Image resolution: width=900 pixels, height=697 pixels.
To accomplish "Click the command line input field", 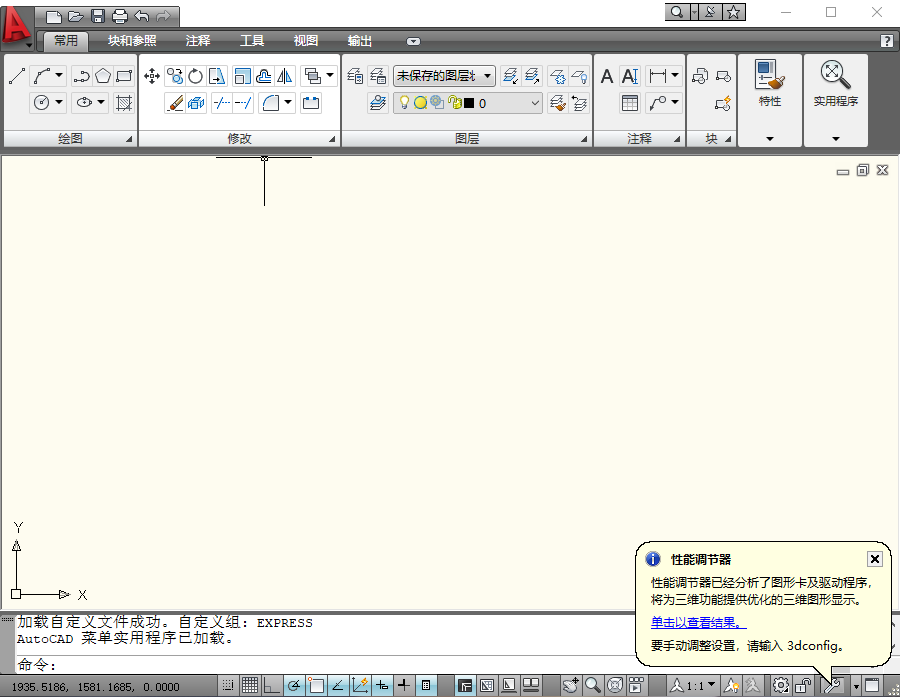I will (x=300, y=665).
